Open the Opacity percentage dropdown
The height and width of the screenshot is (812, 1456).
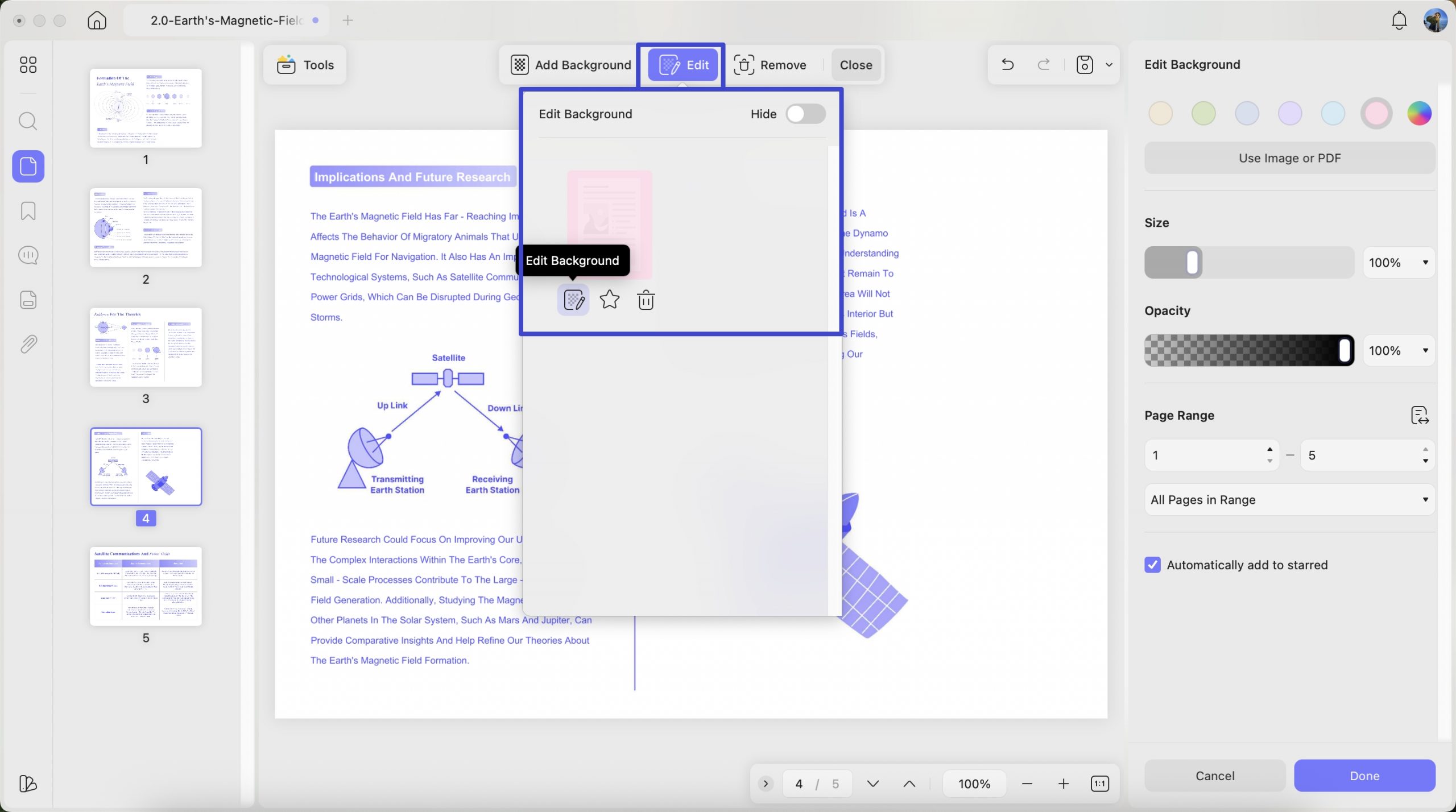1399,350
